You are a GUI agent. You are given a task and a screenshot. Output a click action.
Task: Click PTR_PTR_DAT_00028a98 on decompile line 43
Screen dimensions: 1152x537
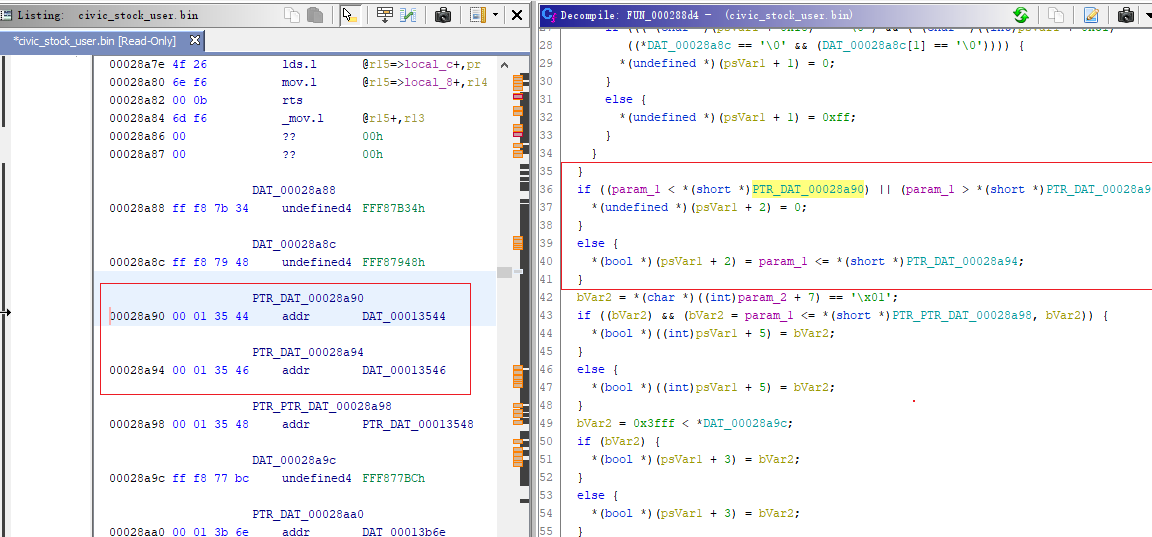tap(962, 316)
